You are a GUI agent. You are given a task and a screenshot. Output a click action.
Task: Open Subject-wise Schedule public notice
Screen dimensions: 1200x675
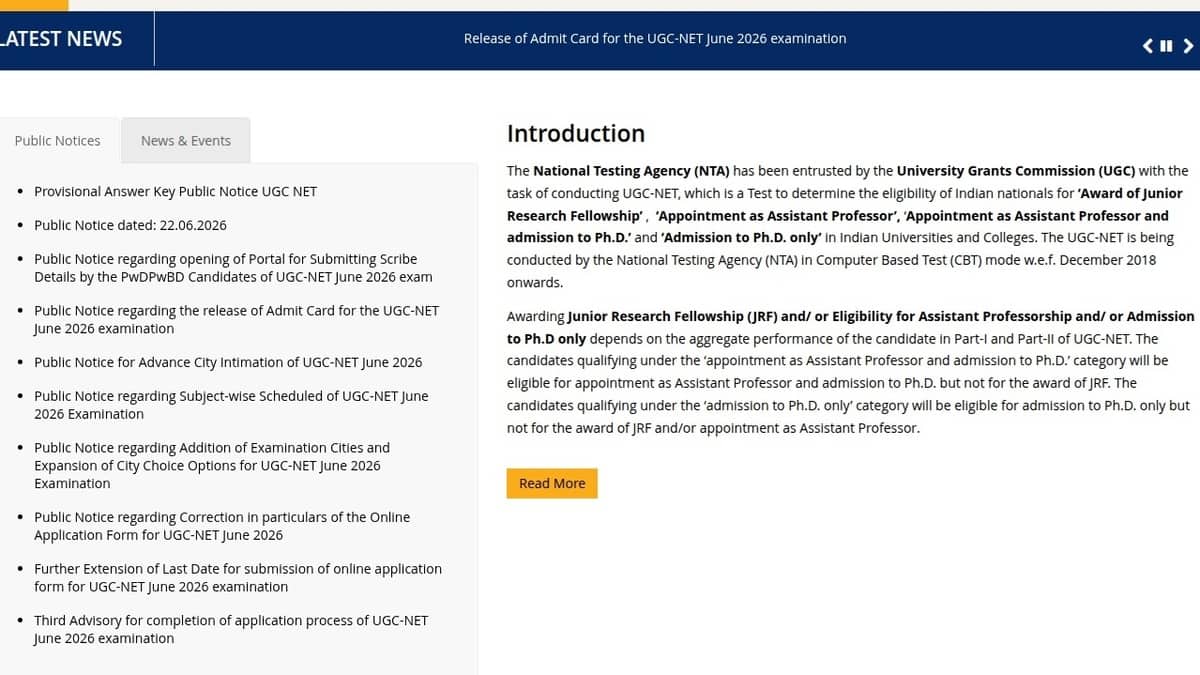tap(231, 405)
